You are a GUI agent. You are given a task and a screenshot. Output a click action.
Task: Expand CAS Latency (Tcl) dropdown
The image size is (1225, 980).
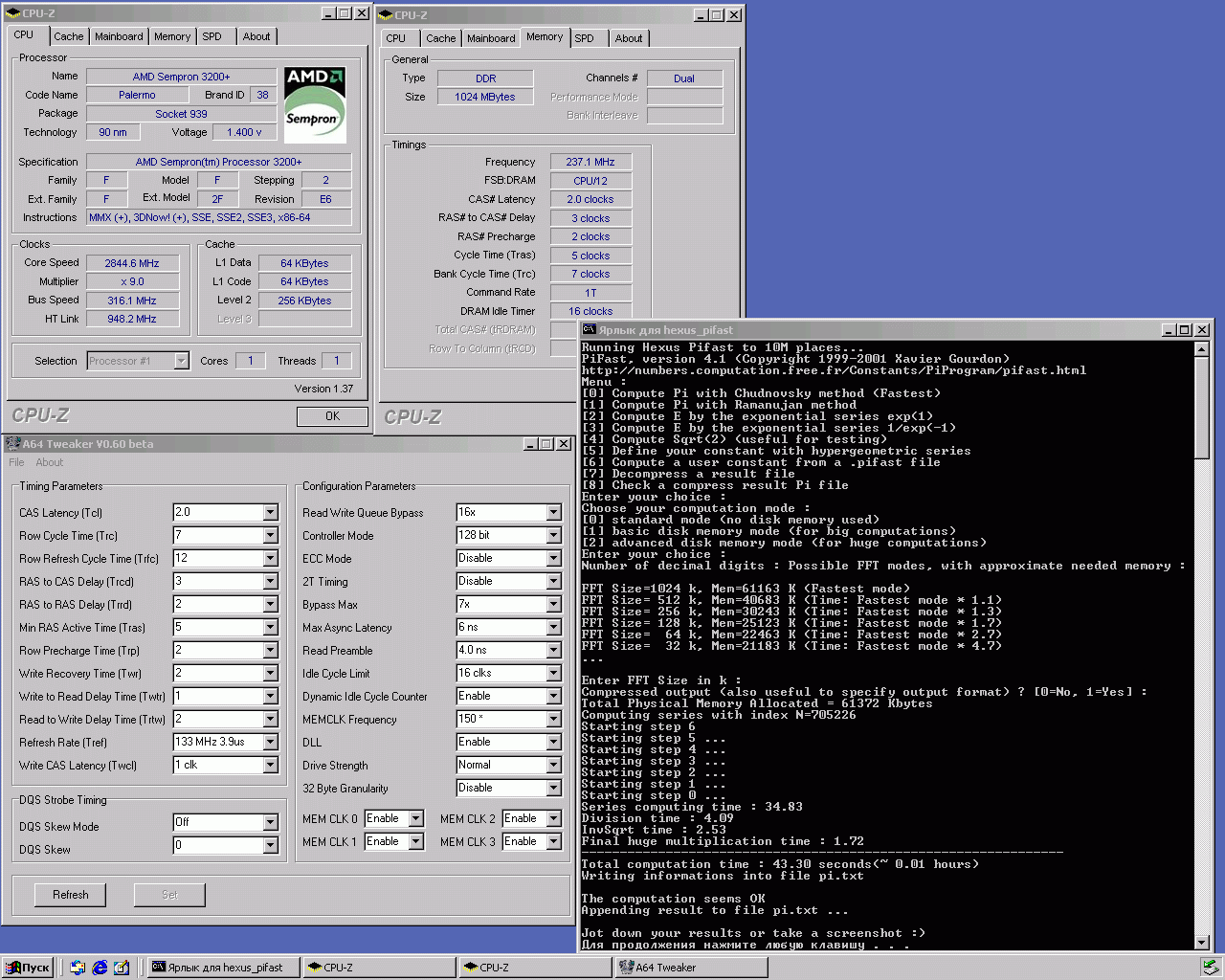(x=271, y=513)
